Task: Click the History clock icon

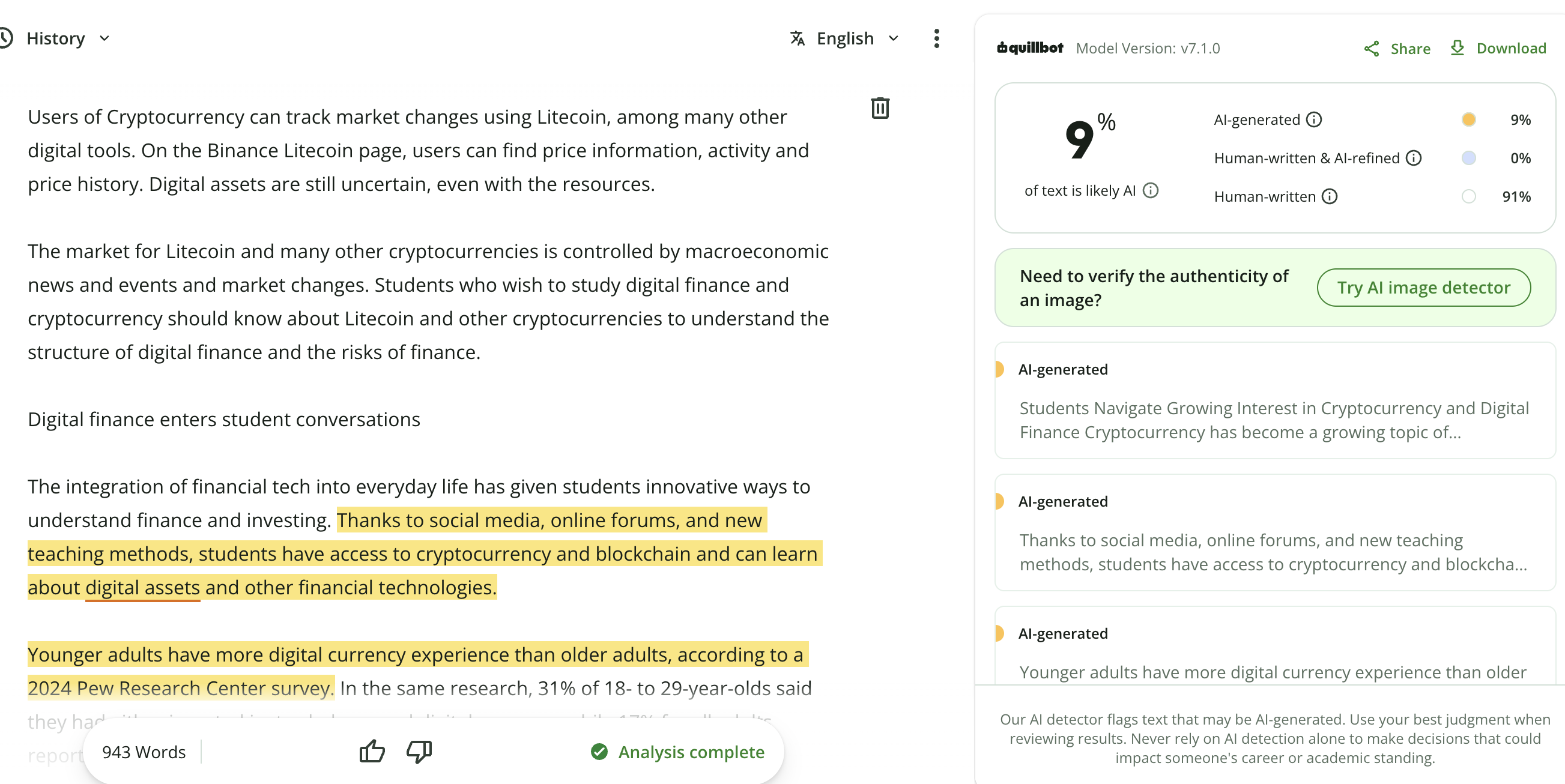Action: 5,38
